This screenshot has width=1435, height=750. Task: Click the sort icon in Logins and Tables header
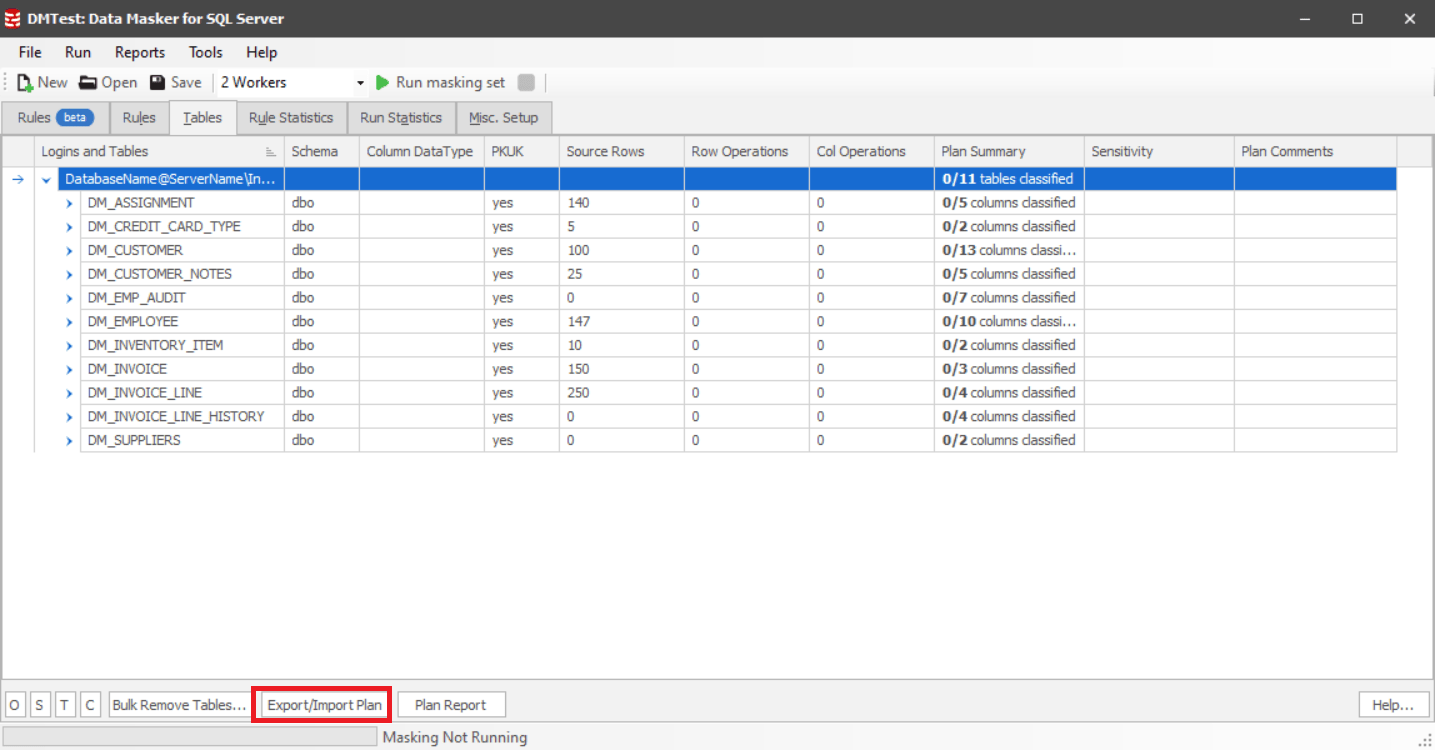click(271, 152)
